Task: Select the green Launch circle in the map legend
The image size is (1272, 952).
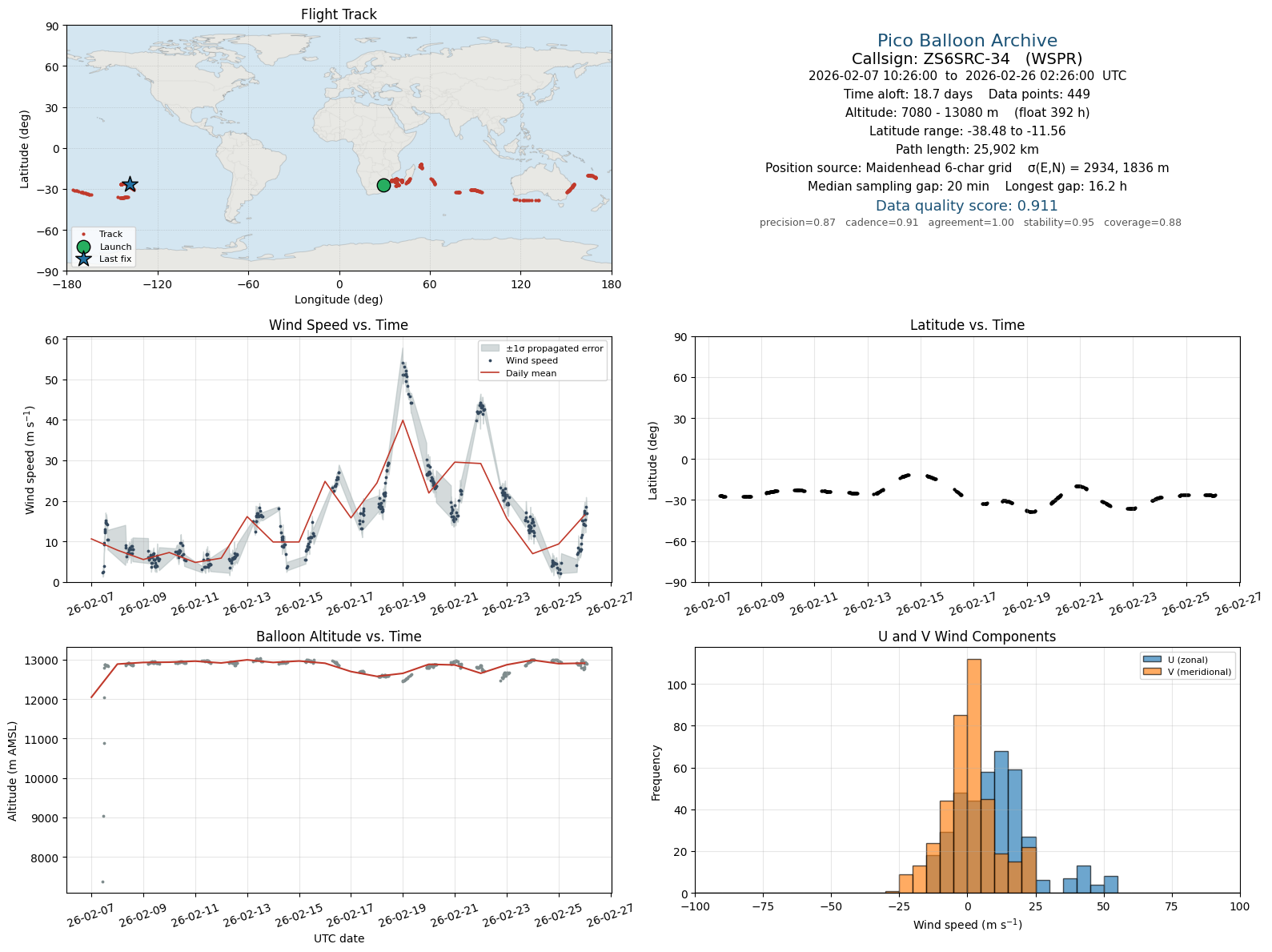Action: point(84,247)
